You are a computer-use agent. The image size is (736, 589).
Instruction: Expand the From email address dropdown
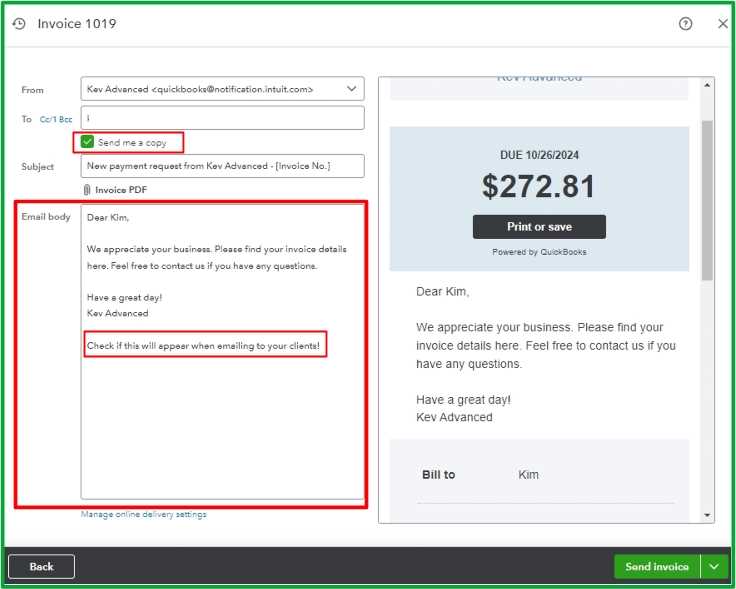coord(351,89)
